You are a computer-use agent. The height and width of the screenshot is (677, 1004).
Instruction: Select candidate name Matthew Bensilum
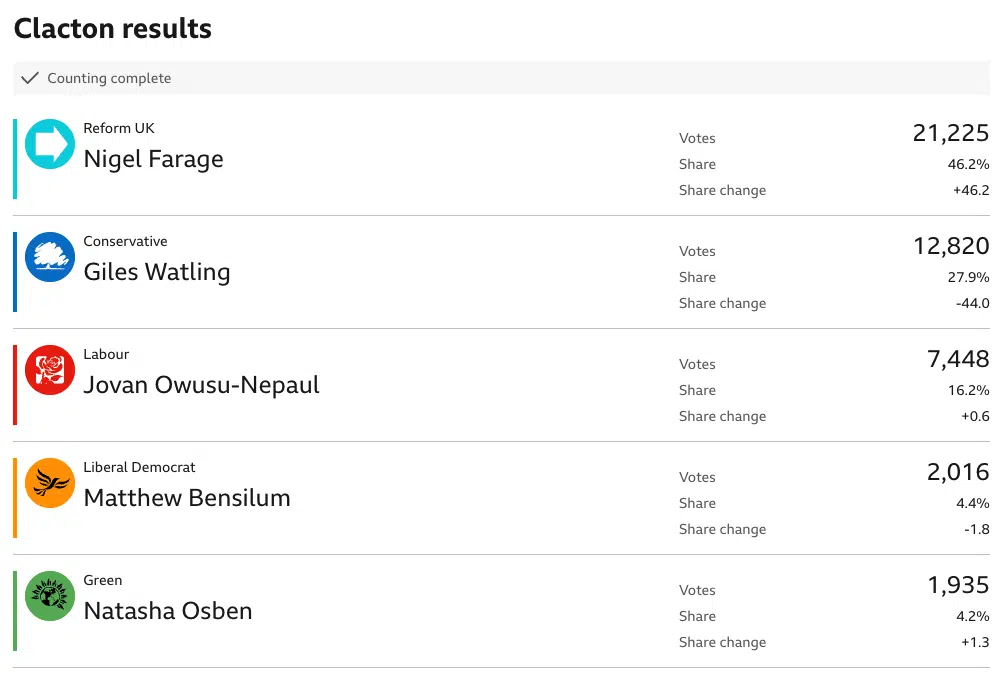[187, 498]
